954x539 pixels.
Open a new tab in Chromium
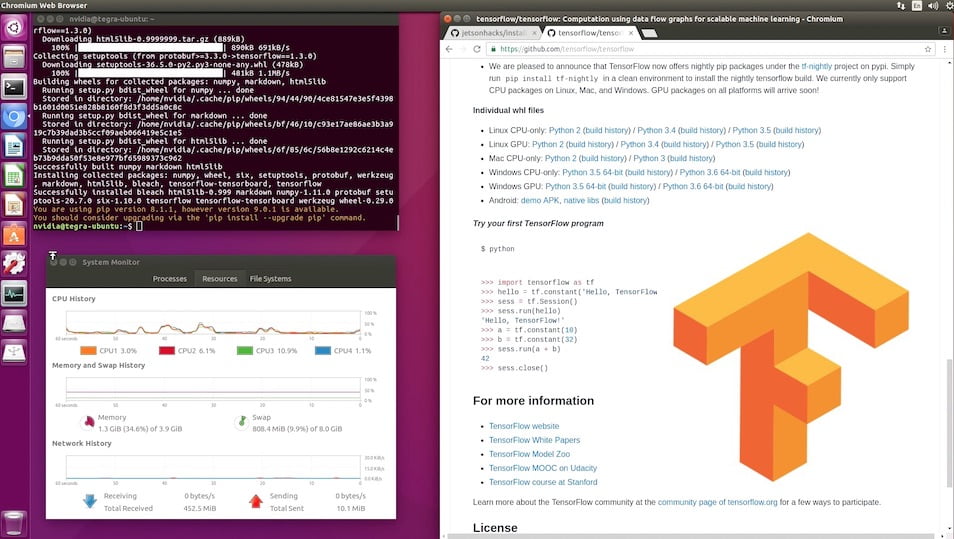coord(649,33)
